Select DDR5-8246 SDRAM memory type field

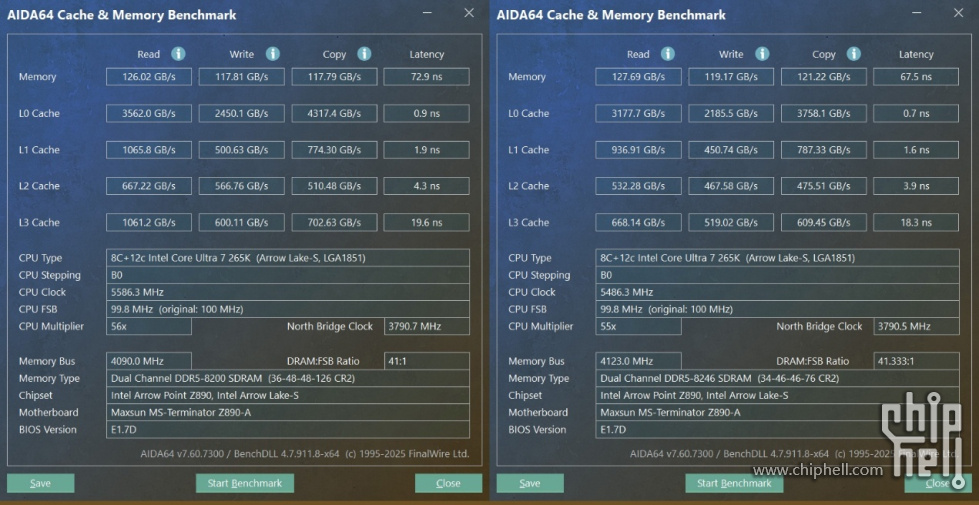[777, 378]
